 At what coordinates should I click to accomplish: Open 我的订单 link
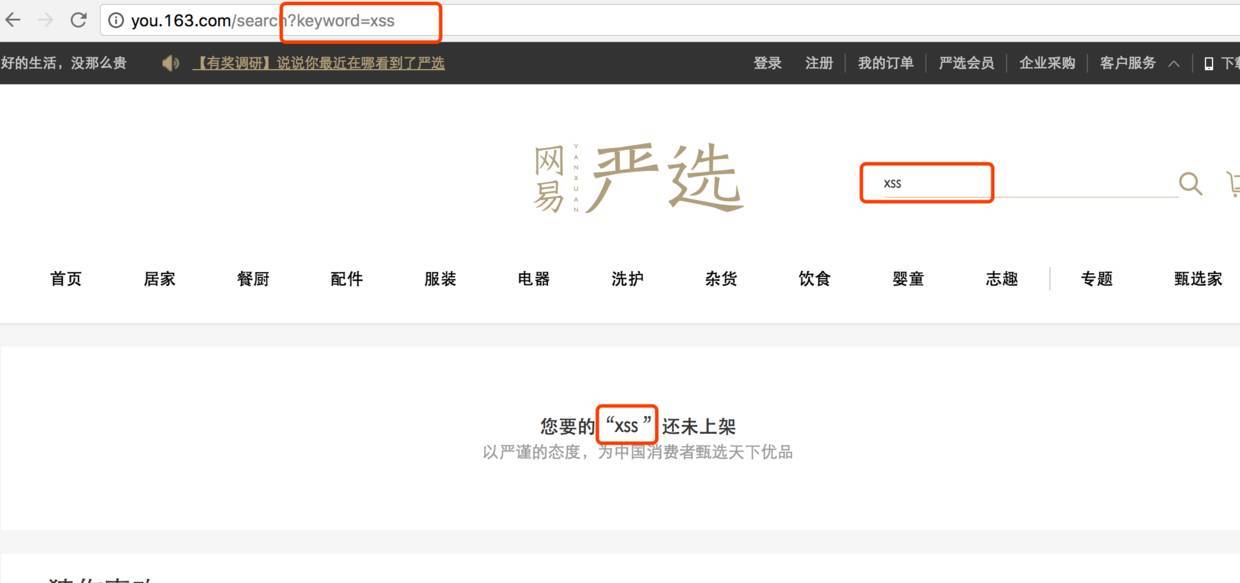click(x=885, y=63)
